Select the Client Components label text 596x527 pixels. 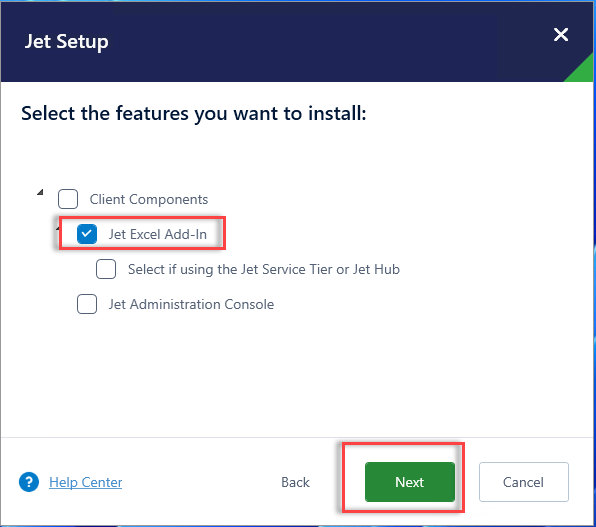(149, 199)
